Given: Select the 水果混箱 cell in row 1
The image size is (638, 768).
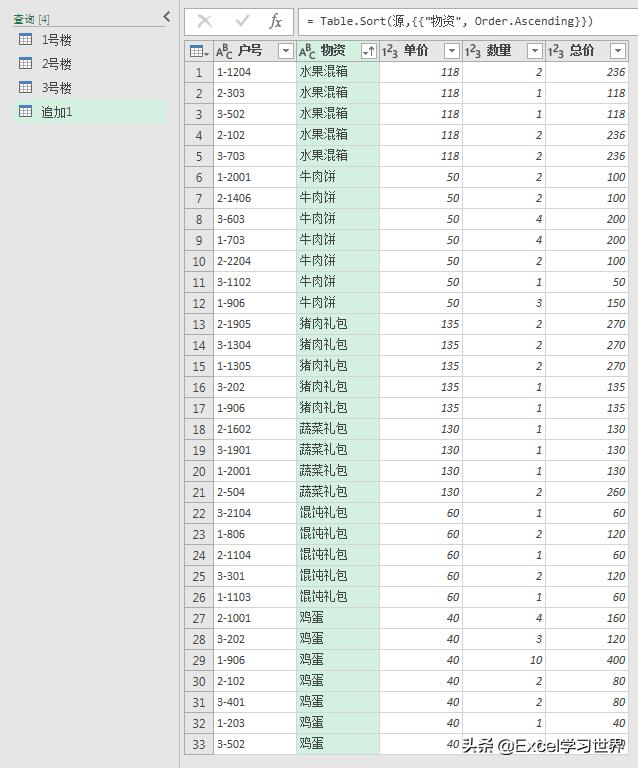Looking at the screenshot, I should point(338,72).
